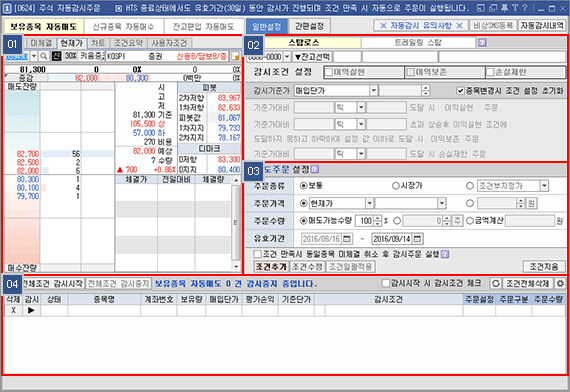This screenshot has height=392, width=570.
Task: Open the stock code dropdown arrow
Action: click(34, 56)
